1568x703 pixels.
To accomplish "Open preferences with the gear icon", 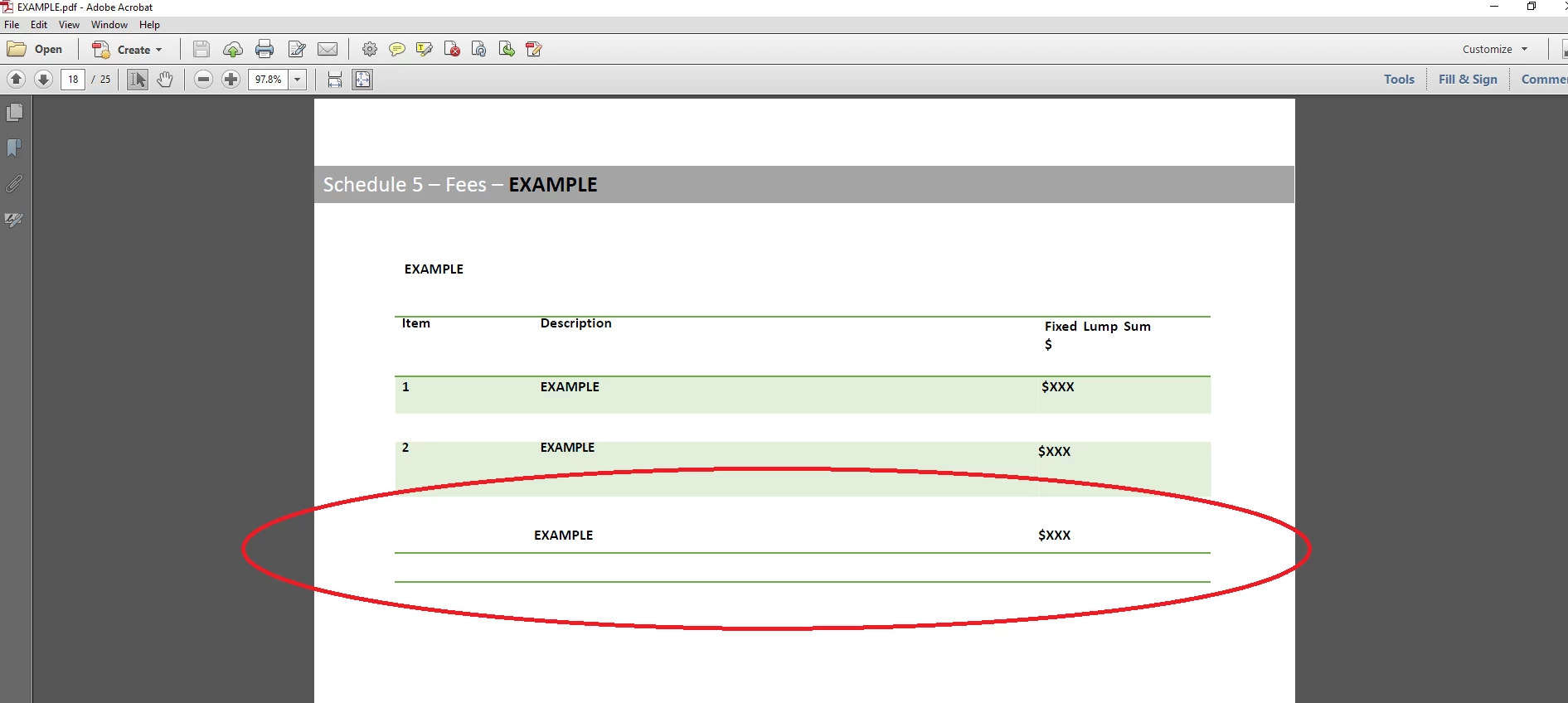I will tap(370, 50).
